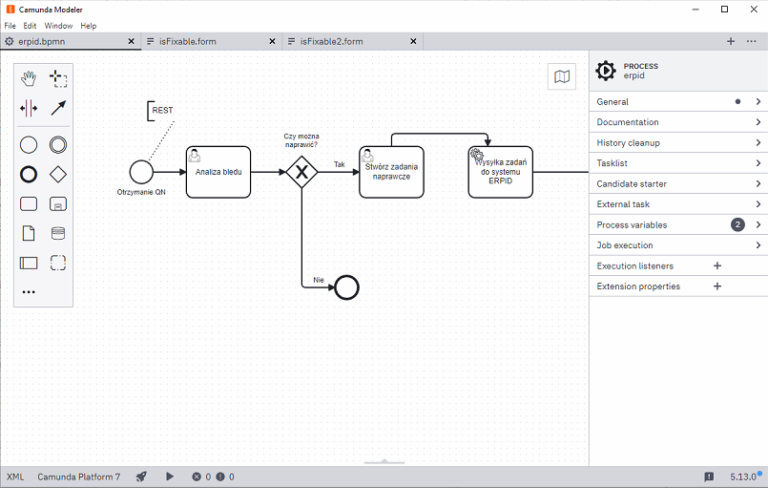This screenshot has height=488, width=768.
Task: Add an extension property with plus
Action: pos(717,286)
